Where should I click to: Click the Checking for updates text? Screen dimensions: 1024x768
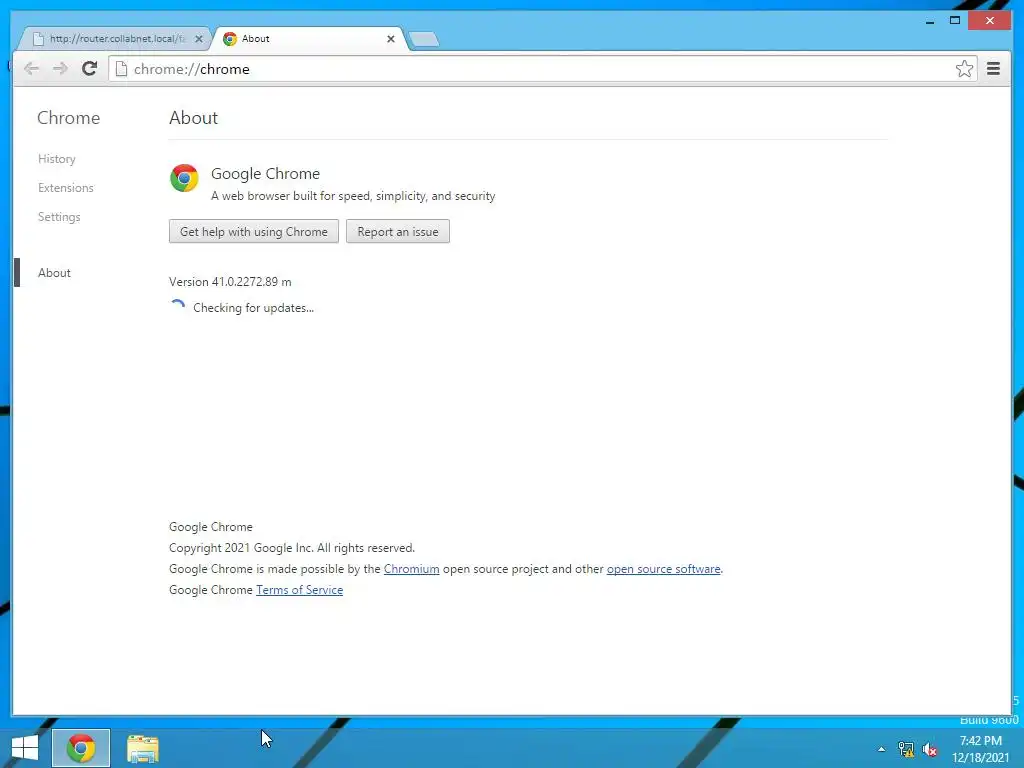253,308
